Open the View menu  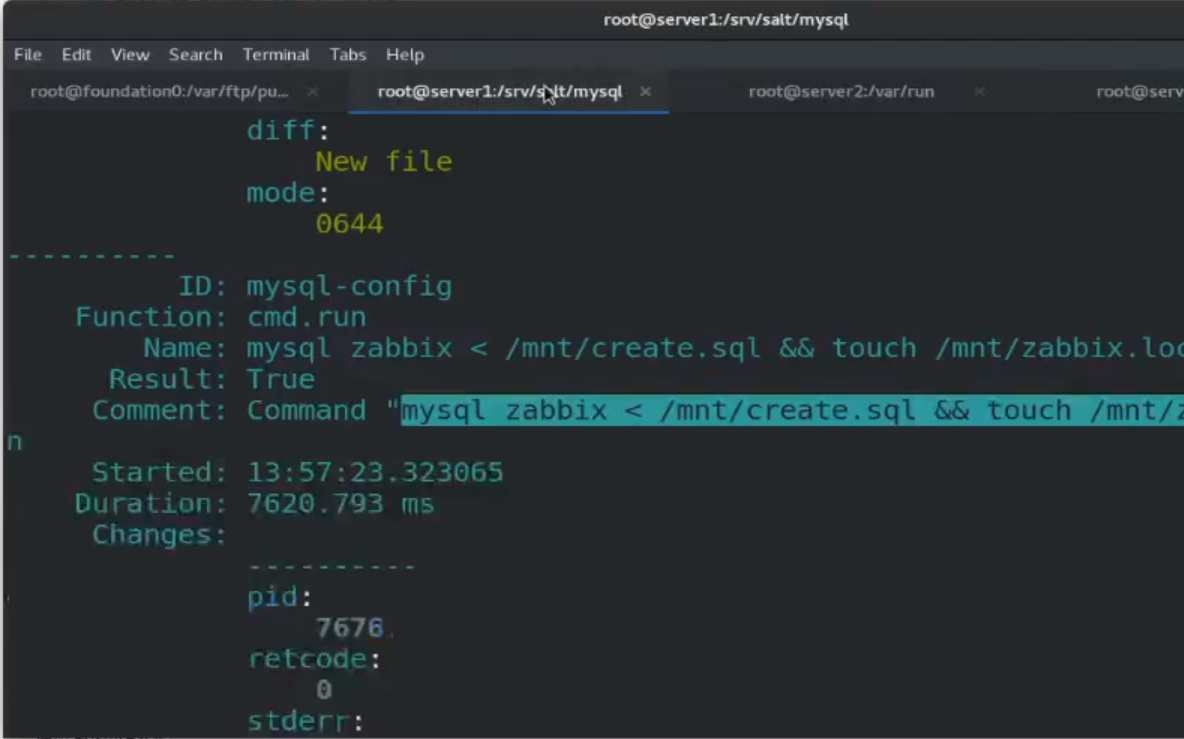click(130, 54)
